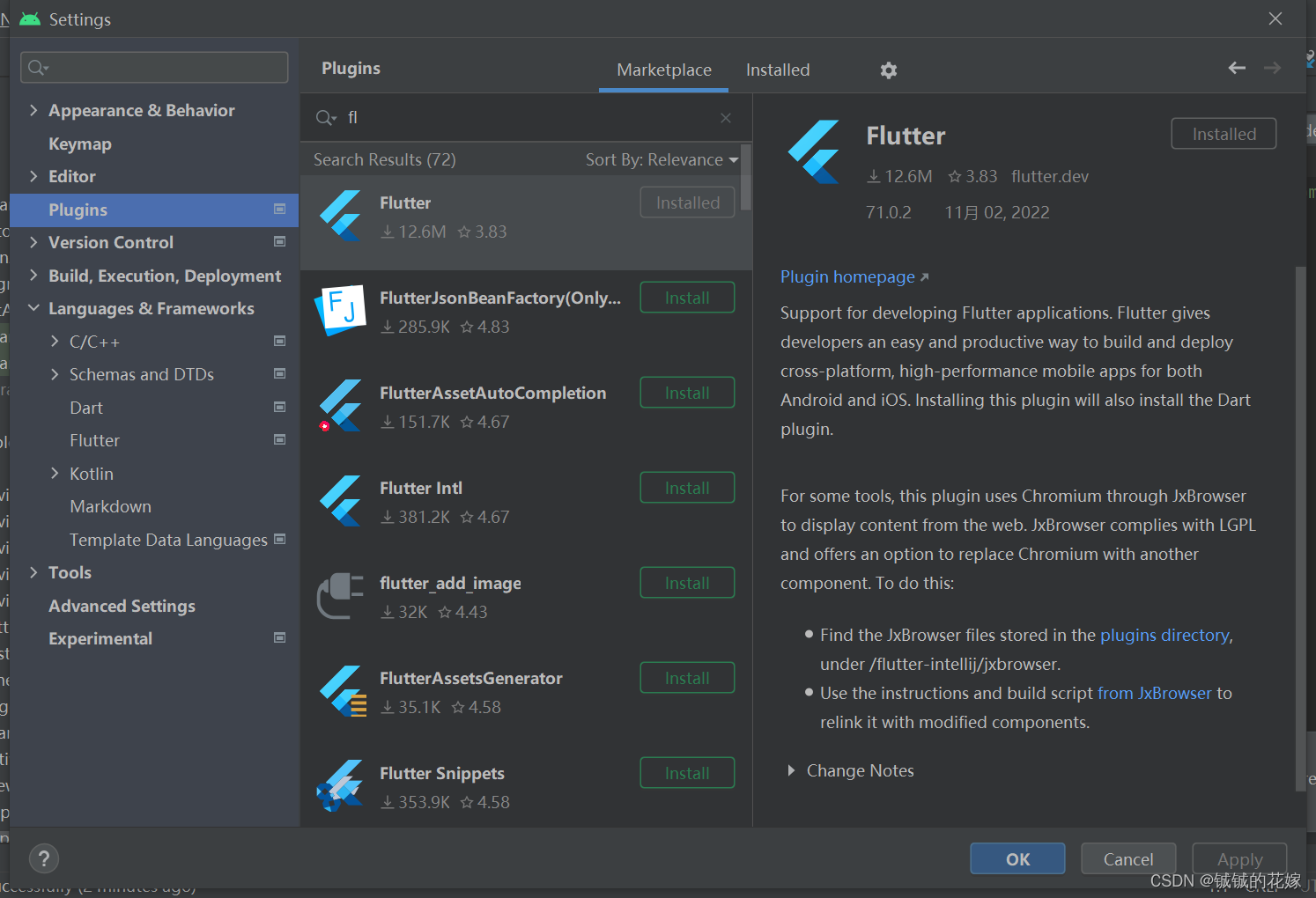This screenshot has width=1316, height=898.
Task: Open the plugin search history magnifier
Action: pos(326,118)
